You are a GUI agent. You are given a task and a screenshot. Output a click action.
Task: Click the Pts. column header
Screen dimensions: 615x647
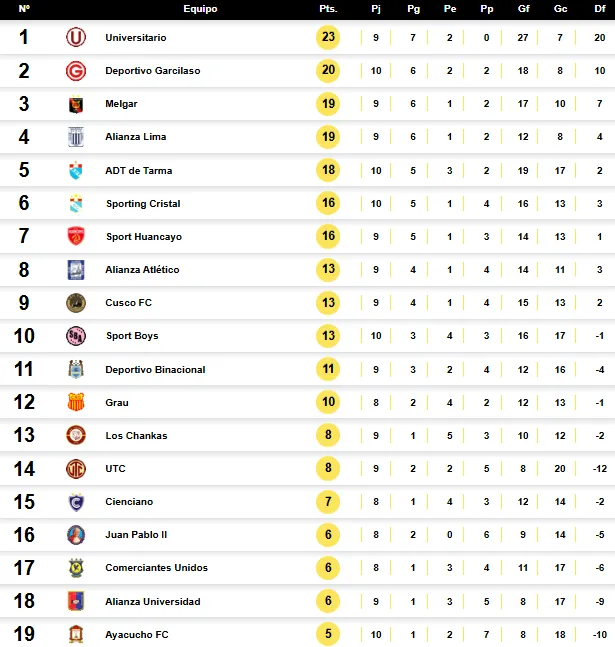click(x=328, y=9)
